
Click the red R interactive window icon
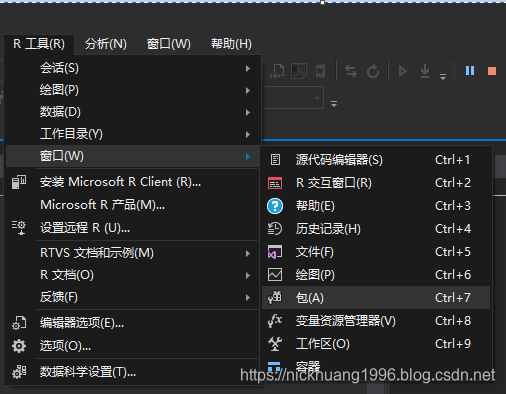point(275,183)
